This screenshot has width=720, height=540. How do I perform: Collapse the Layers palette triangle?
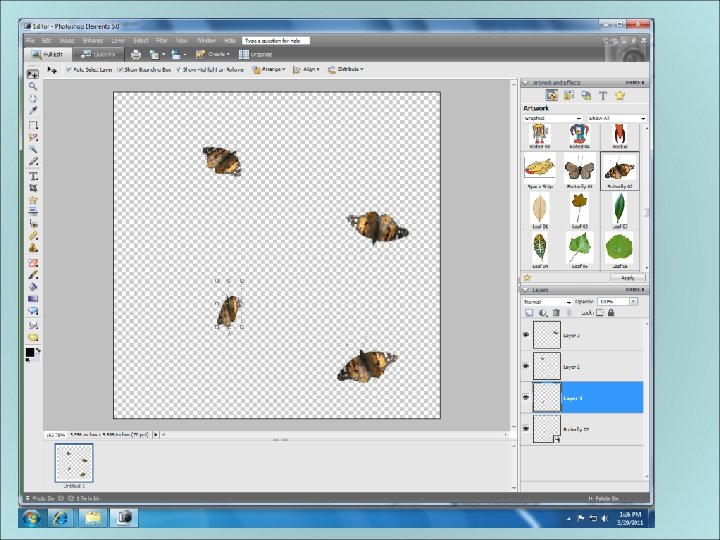pos(526,290)
